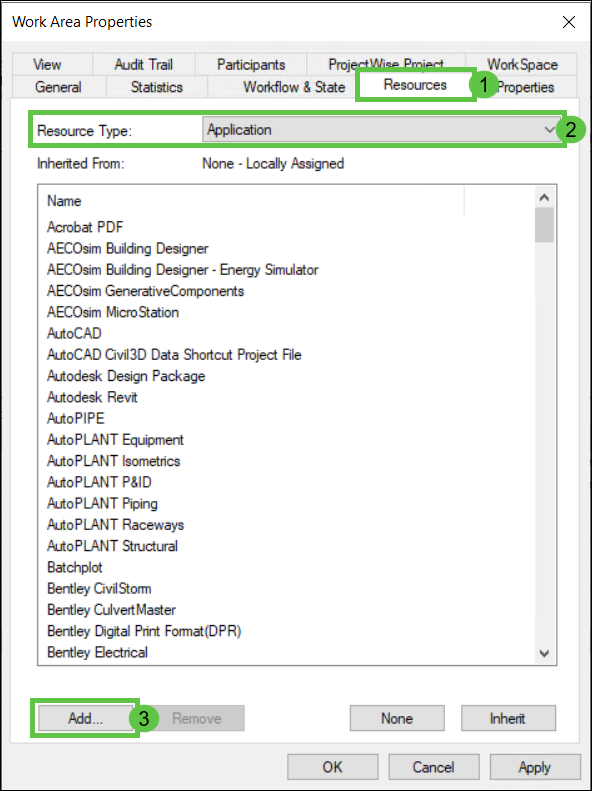The image size is (592, 791).
Task: Choose Autodesk Design Package
Action: 126,376
